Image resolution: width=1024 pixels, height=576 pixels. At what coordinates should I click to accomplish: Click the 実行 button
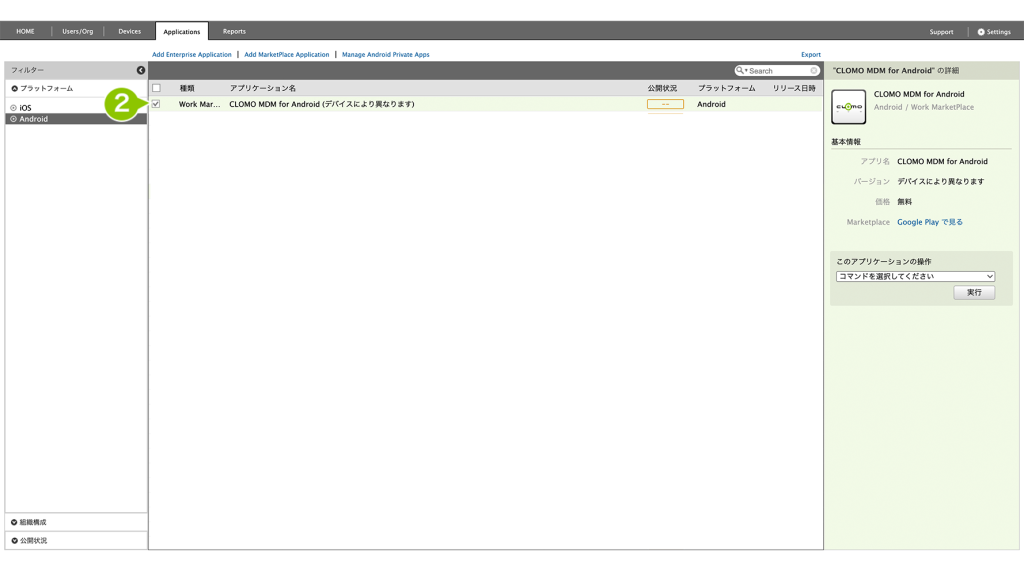click(x=974, y=293)
